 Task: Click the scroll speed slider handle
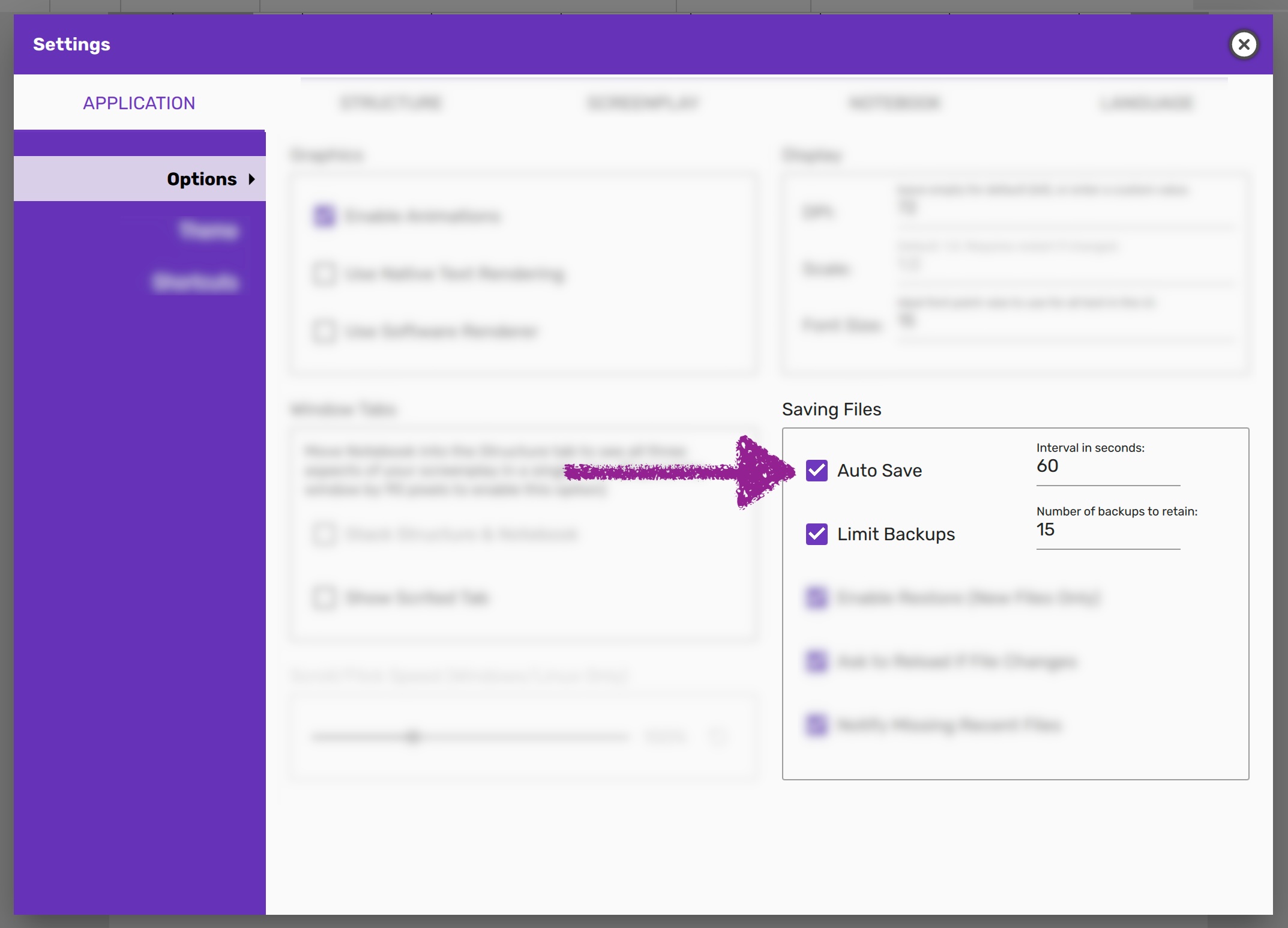413,736
